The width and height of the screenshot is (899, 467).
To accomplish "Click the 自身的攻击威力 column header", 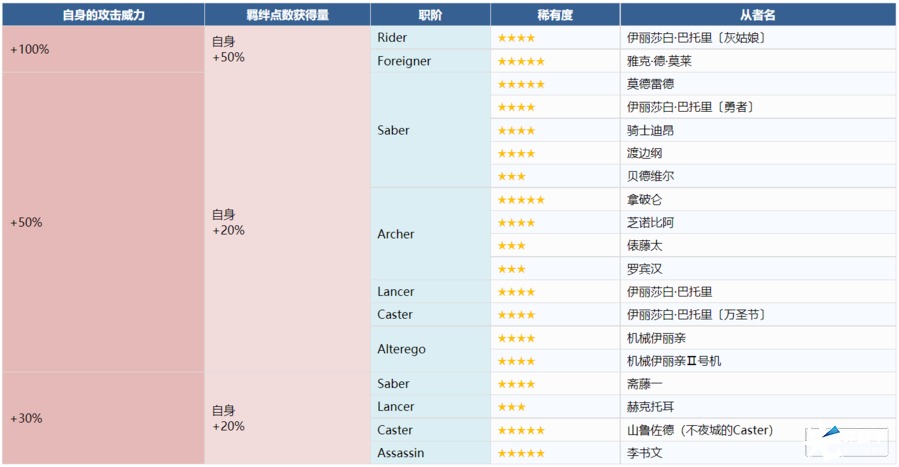I will (103, 15).
